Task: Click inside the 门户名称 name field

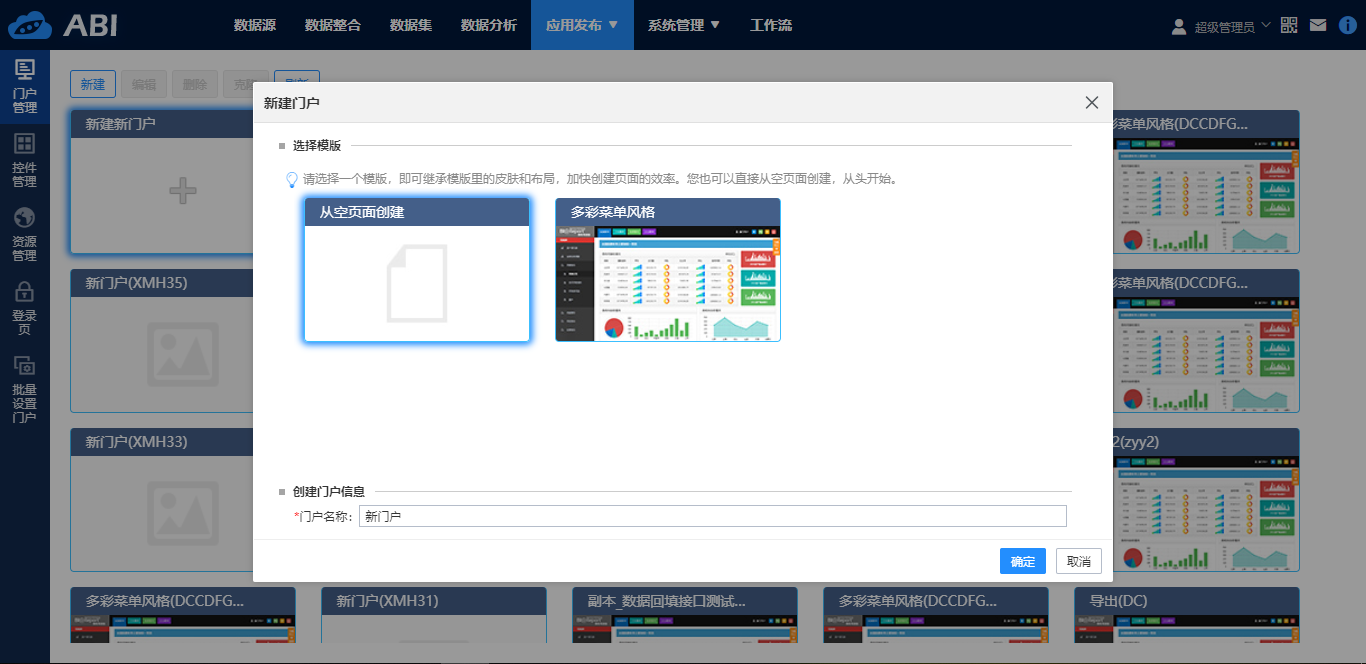Action: [712, 515]
